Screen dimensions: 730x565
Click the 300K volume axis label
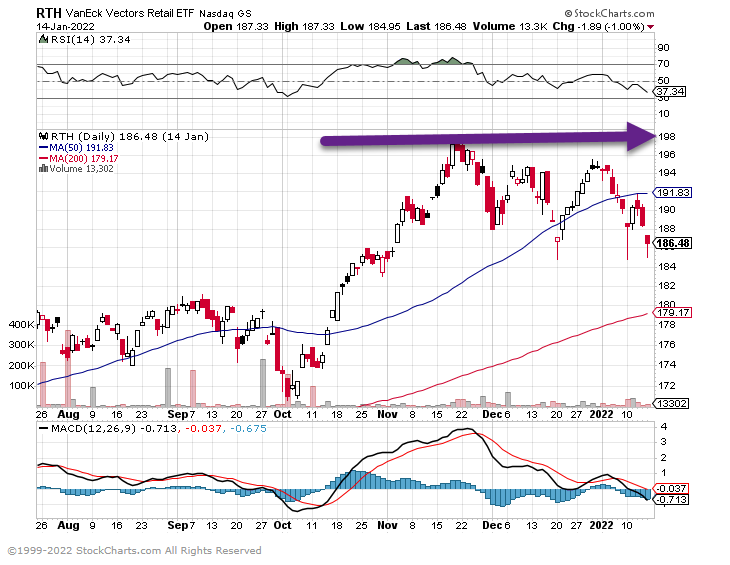[x=22, y=345]
